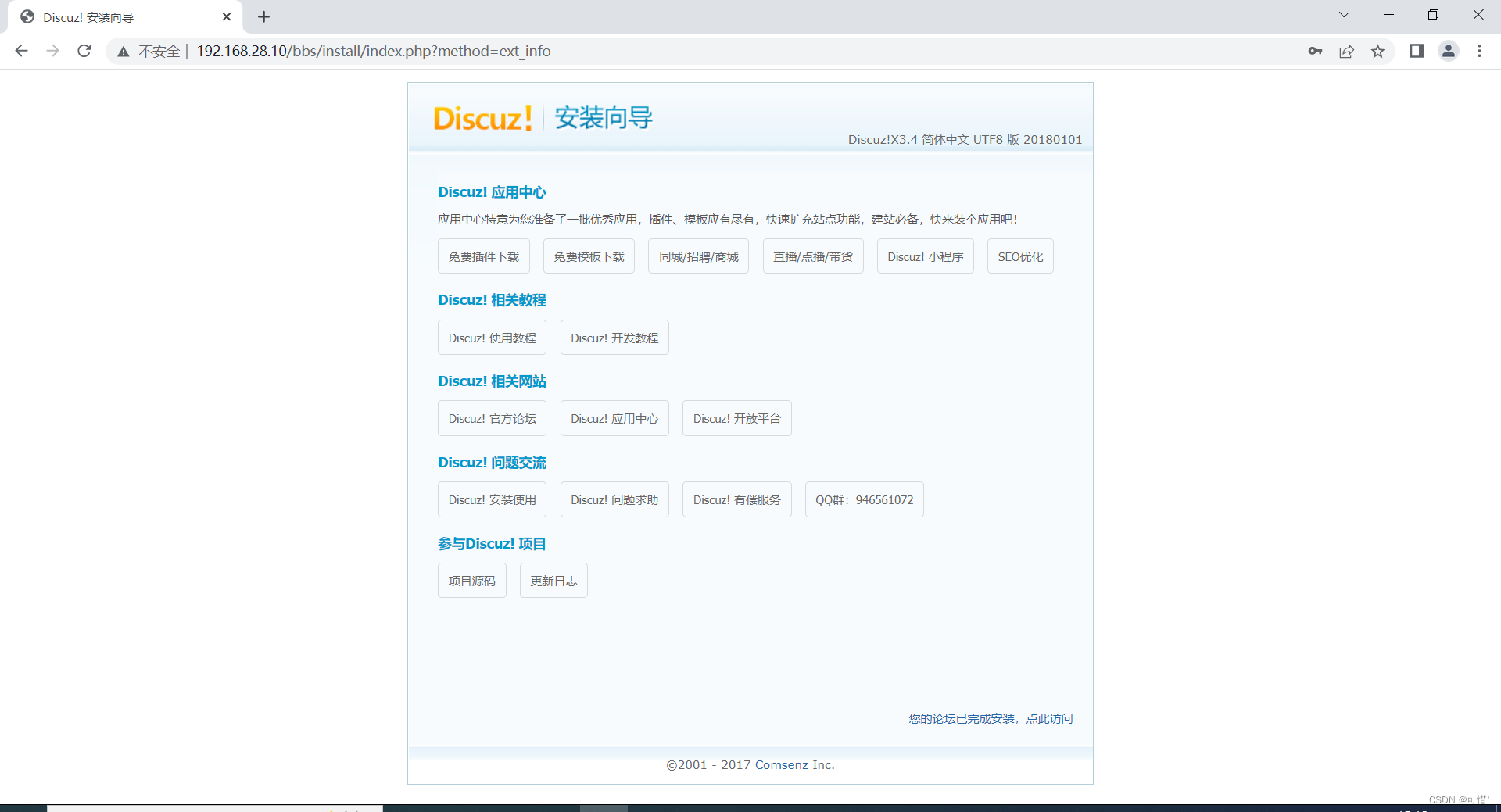Screen dimensions: 1501x812
Task: Toggle the browser side panel icon
Action: [1417, 51]
